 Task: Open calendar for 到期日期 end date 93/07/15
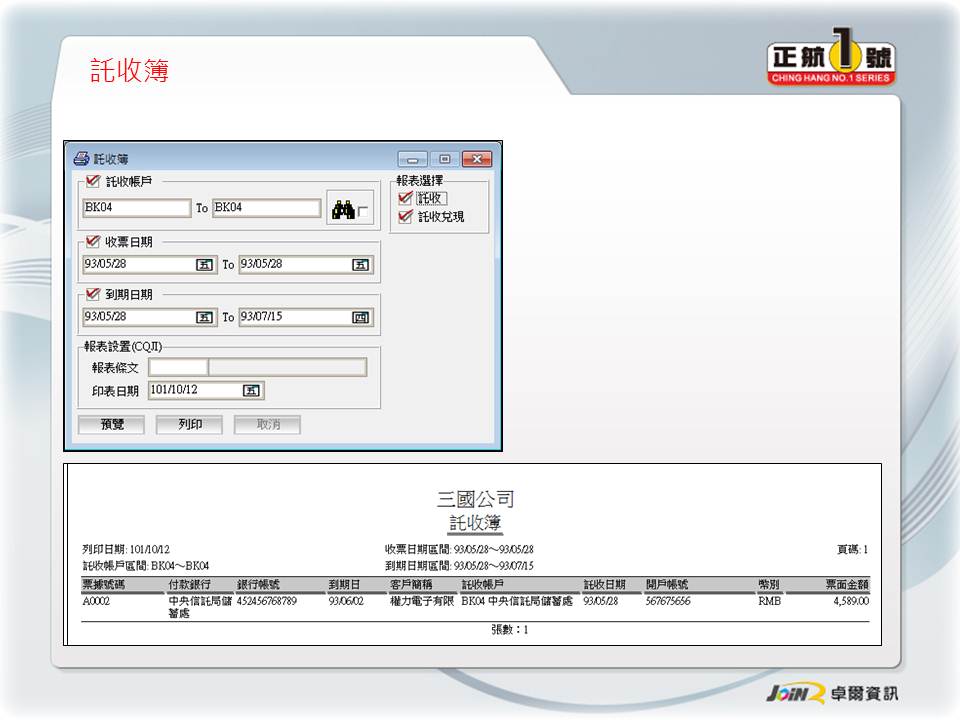361,317
